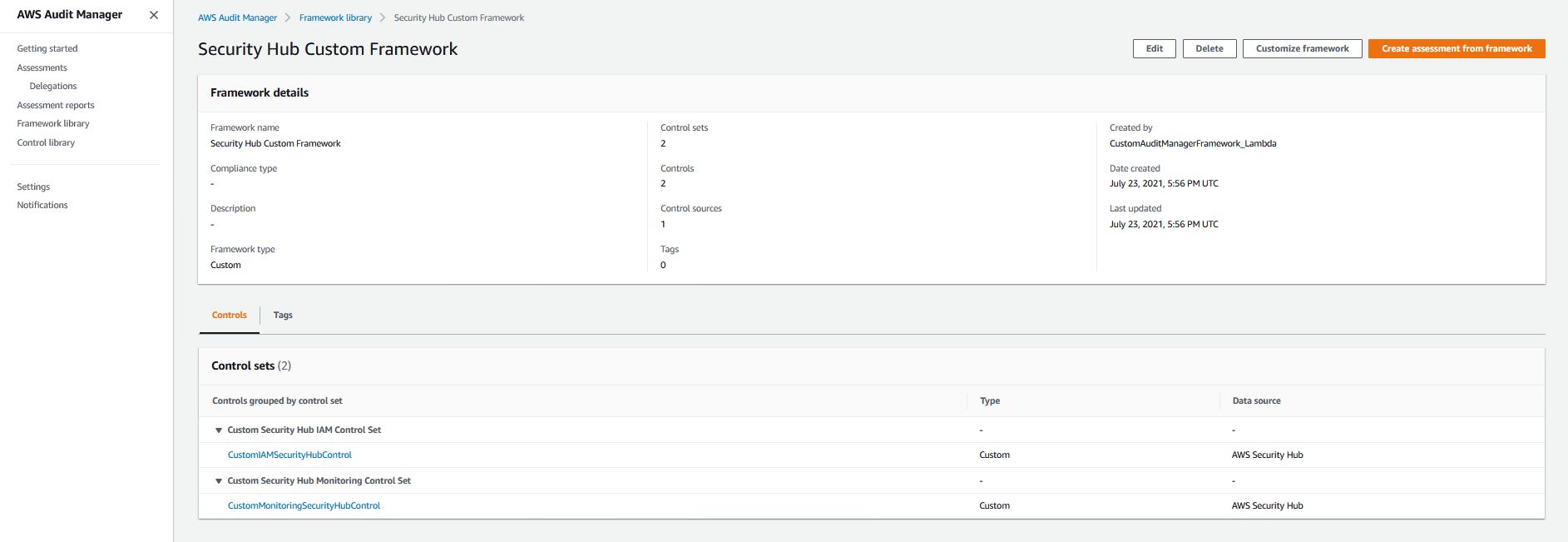The image size is (1568, 542).
Task: Click AWS Security Hub in CustomIAMSecurityHubControl row
Action: pos(1267,455)
